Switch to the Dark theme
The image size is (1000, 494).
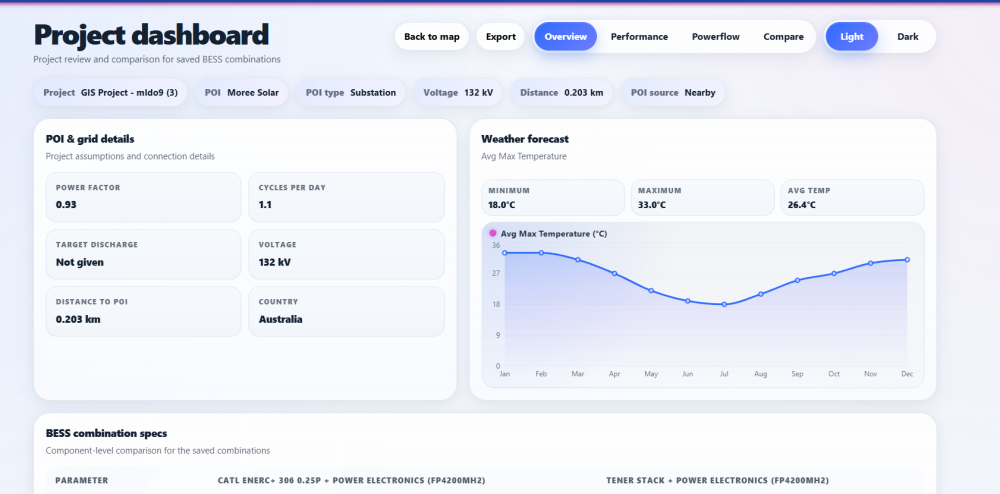pyautogui.click(x=908, y=36)
